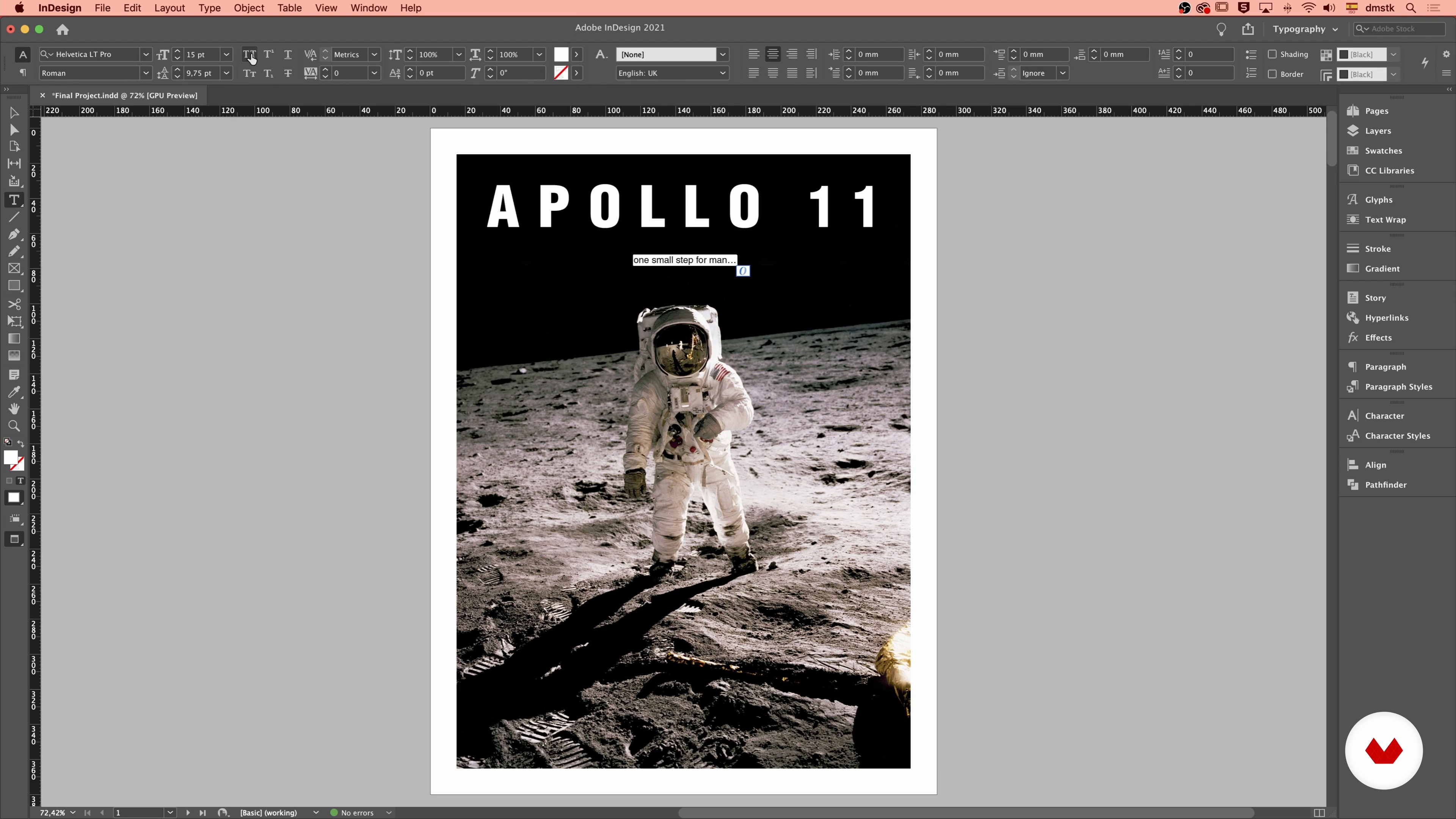Enable the Shading checkbox
The width and height of the screenshot is (1456, 819).
point(1272,54)
